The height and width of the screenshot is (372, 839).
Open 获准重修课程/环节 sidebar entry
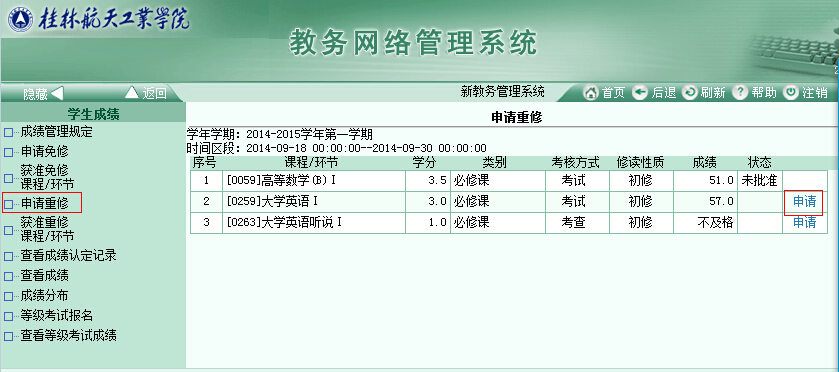[47, 229]
